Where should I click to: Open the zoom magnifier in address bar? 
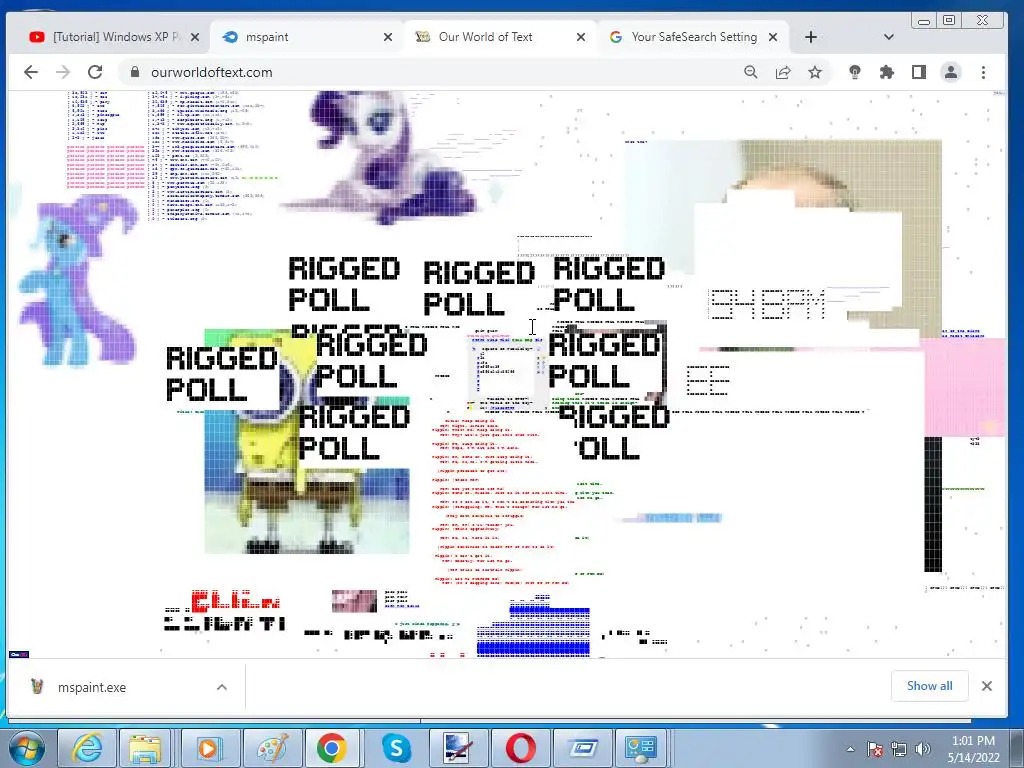751,72
